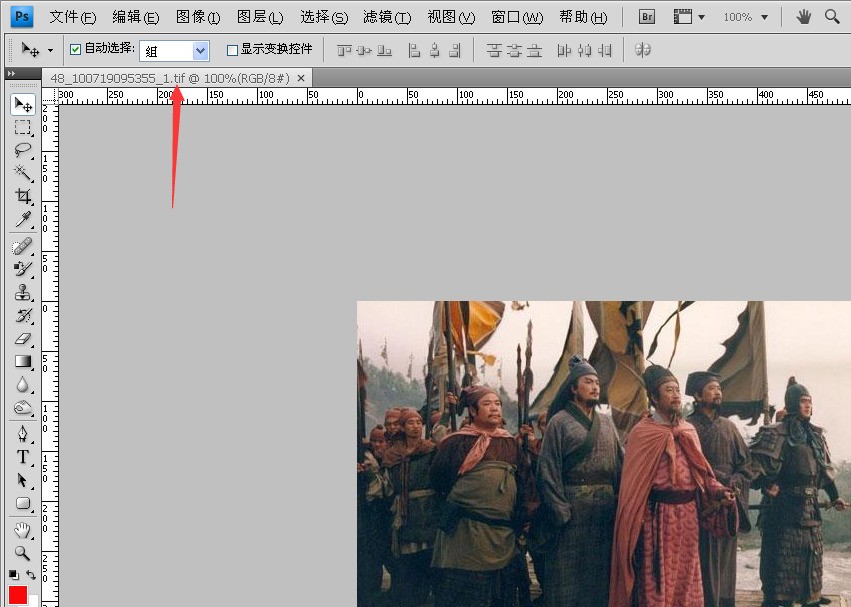Viewport: 851px width, 607px height.
Task: Select the Gradient tool
Action: (22, 362)
